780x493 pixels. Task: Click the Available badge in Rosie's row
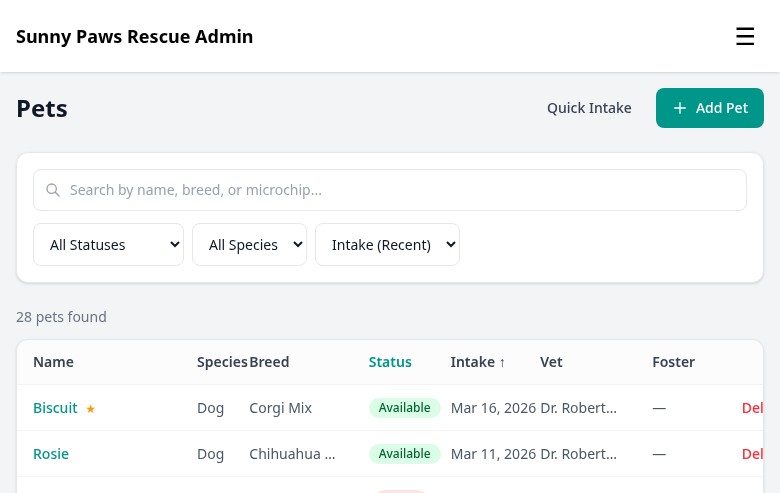point(404,454)
